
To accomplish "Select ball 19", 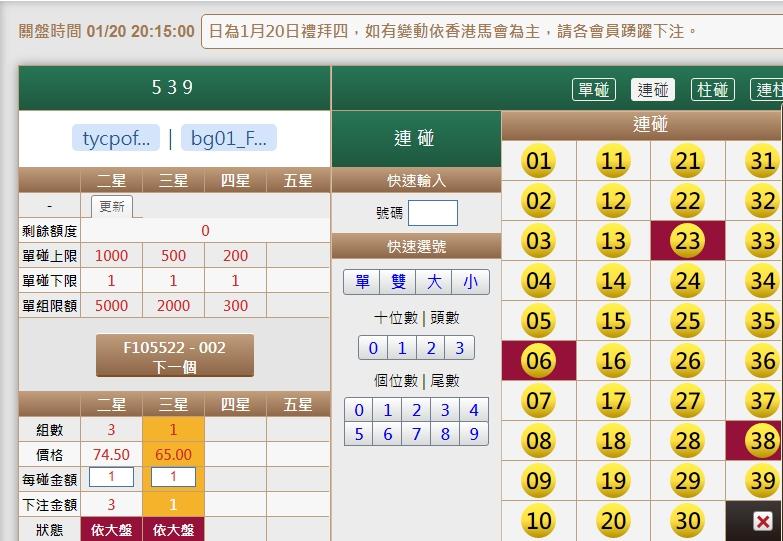I will 613,481.
